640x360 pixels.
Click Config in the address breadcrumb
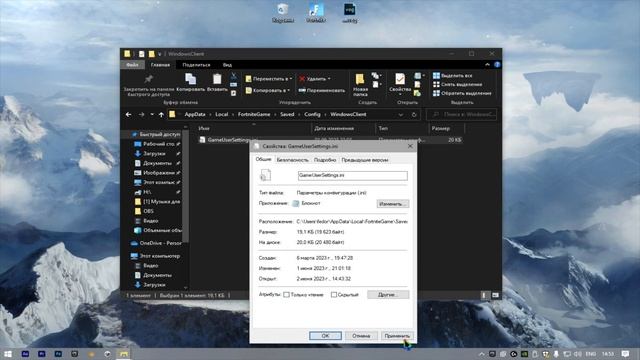point(312,115)
